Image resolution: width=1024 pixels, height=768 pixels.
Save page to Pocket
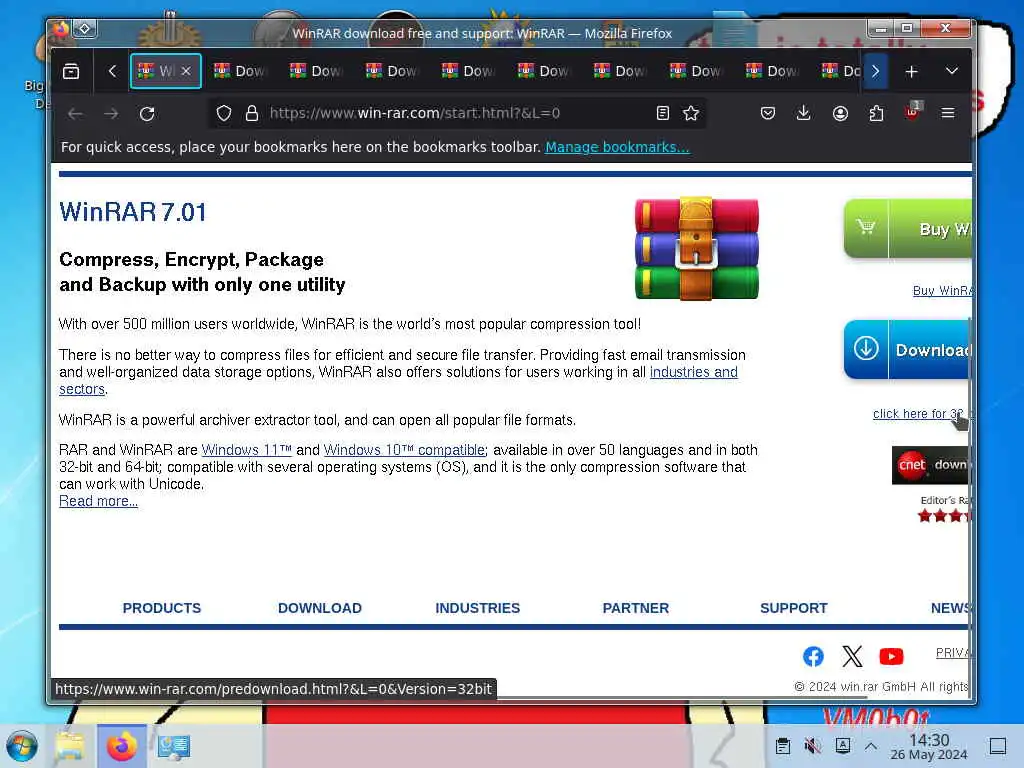click(x=767, y=113)
